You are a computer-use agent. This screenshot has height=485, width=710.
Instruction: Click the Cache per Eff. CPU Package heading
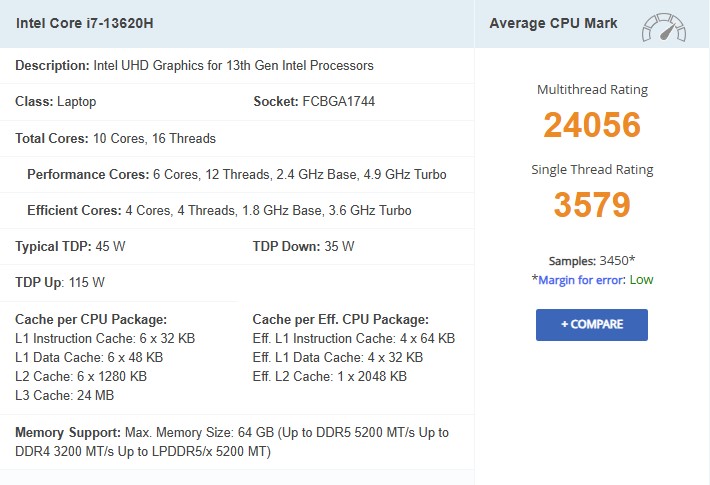point(341,320)
